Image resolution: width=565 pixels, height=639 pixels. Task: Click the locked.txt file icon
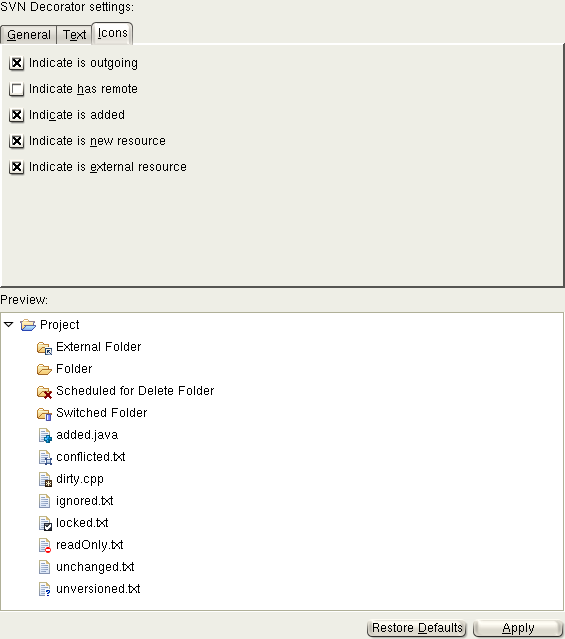pos(45,524)
